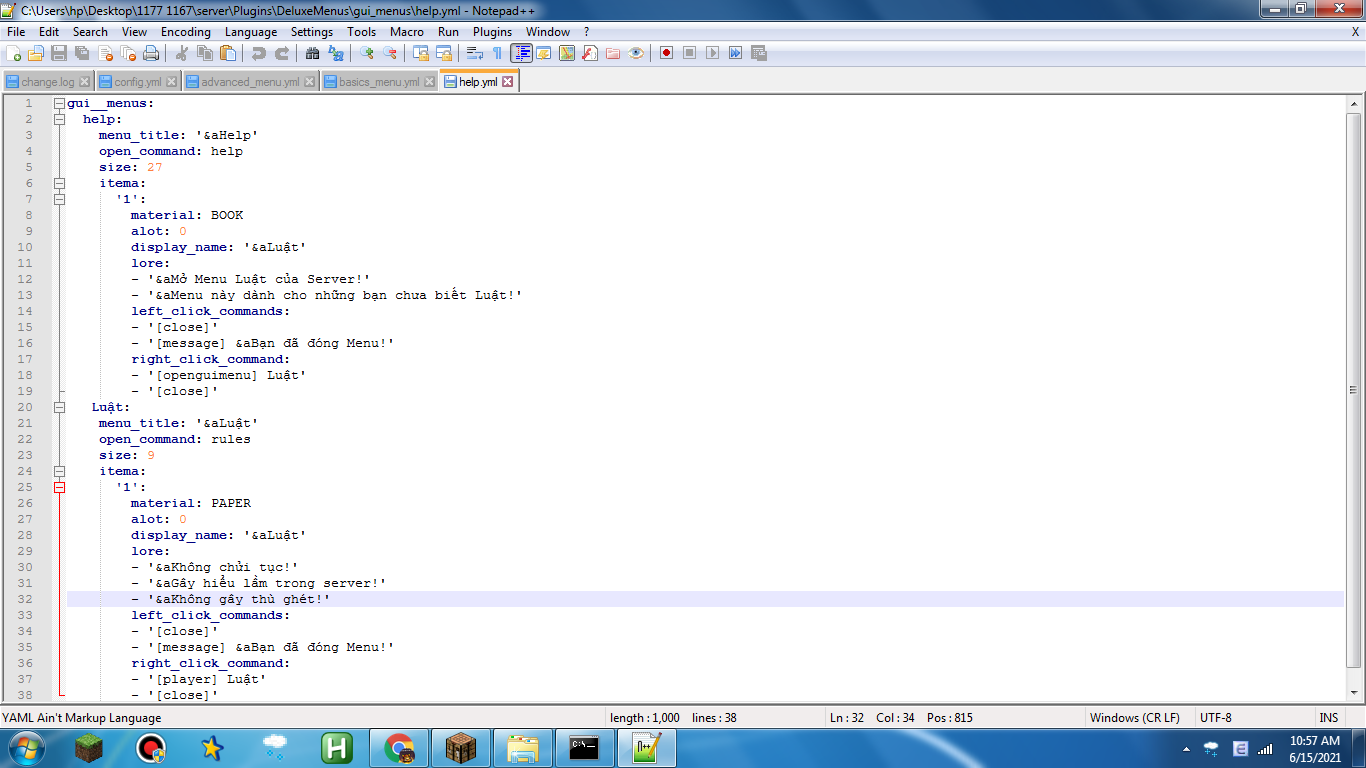
Task: Close the basics_menu.yml tab
Action: point(429,82)
